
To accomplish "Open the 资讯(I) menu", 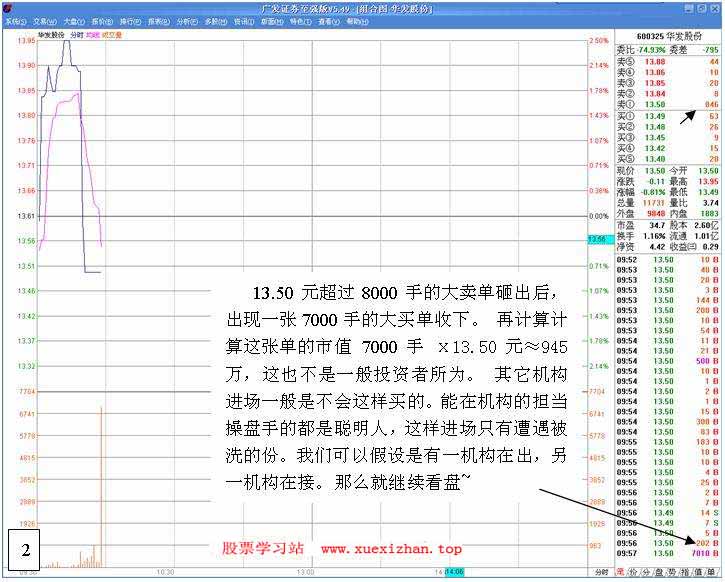I will point(244,21).
